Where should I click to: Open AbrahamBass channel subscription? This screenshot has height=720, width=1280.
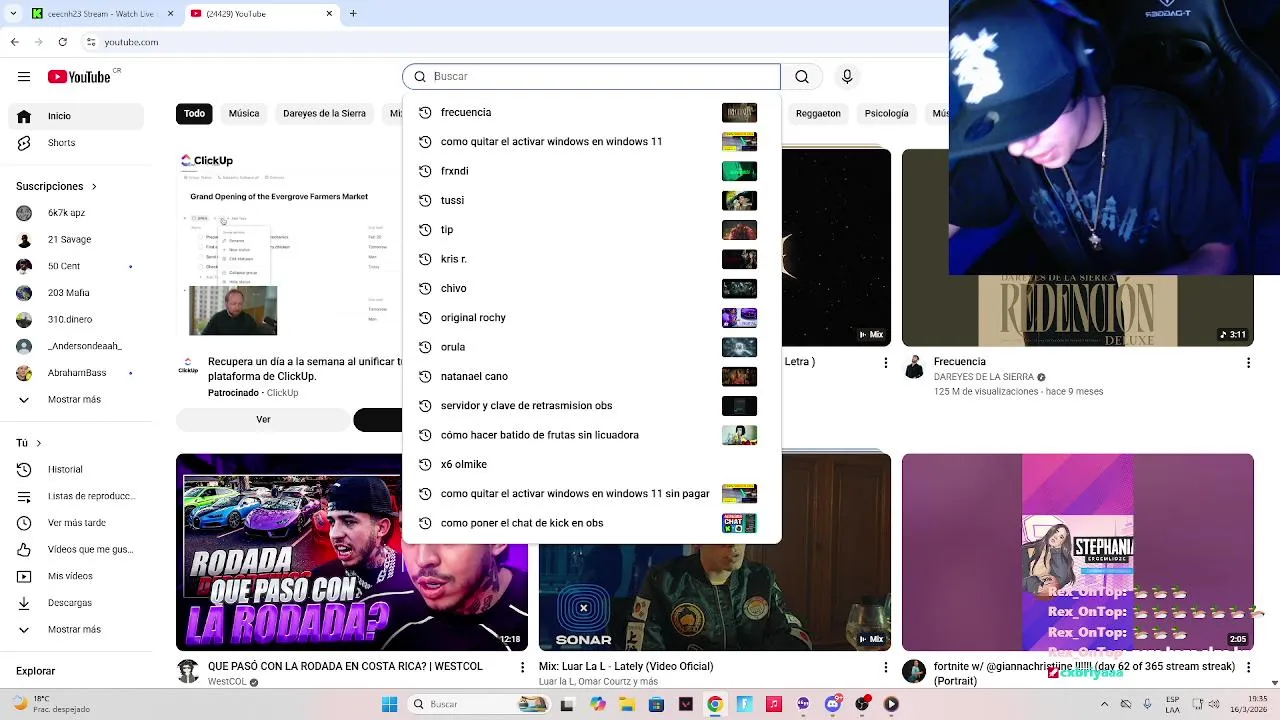(x=76, y=373)
